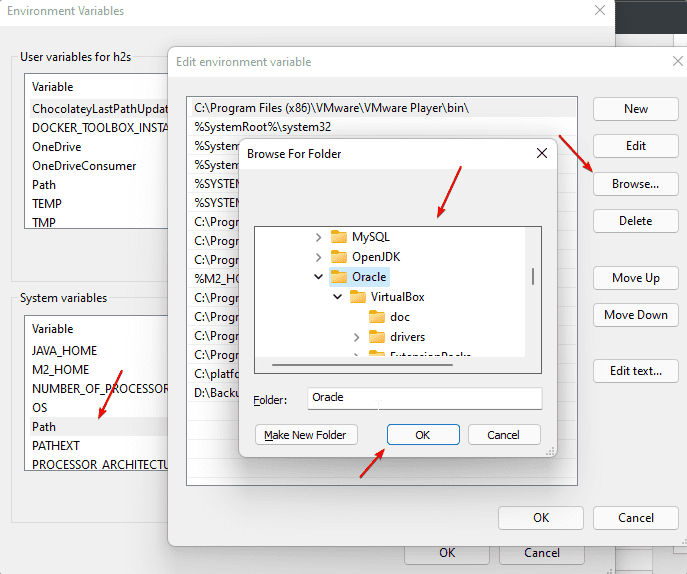Viewport: 687px width, 574px height.
Task: Select the VirtualBox folder label
Action: (397, 297)
